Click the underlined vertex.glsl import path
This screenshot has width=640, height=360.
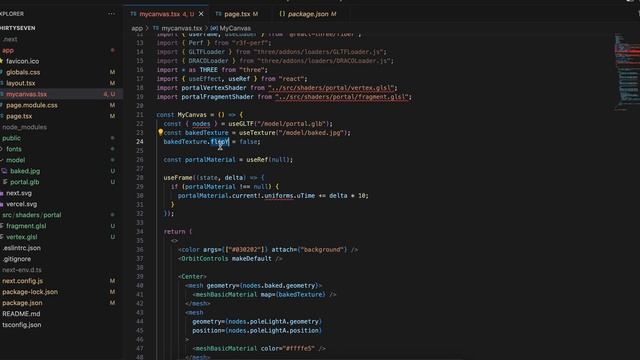331,88
